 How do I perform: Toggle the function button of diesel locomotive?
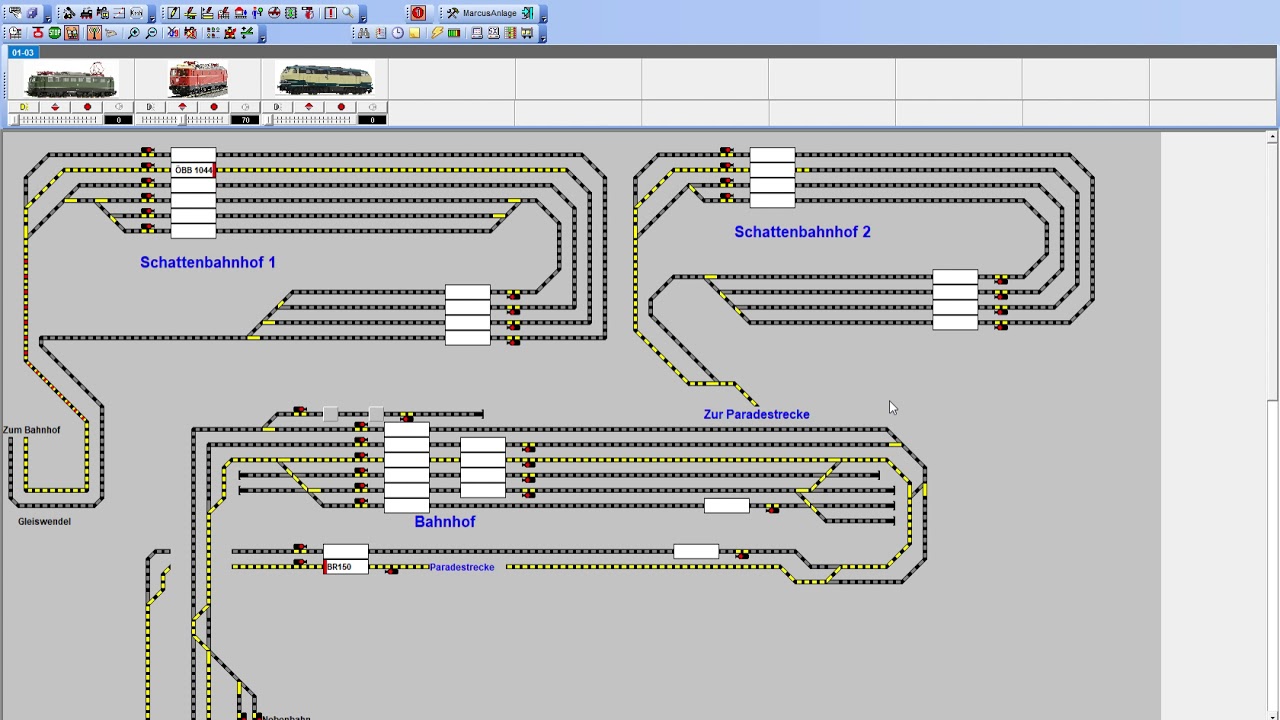pyautogui.click(x=372, y=107)
